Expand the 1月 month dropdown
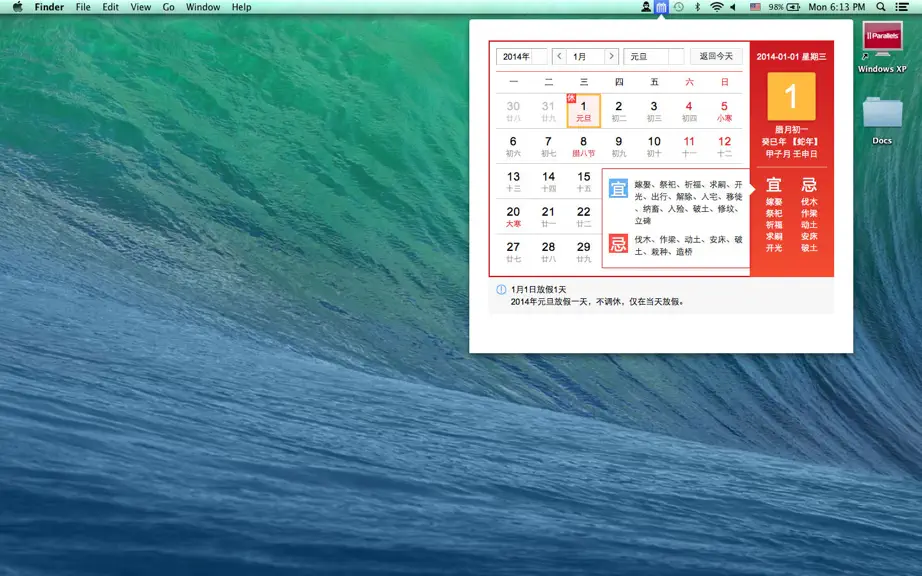Image resolution: width=922 pixels, height=576 pixels. (x=585, y=56)
